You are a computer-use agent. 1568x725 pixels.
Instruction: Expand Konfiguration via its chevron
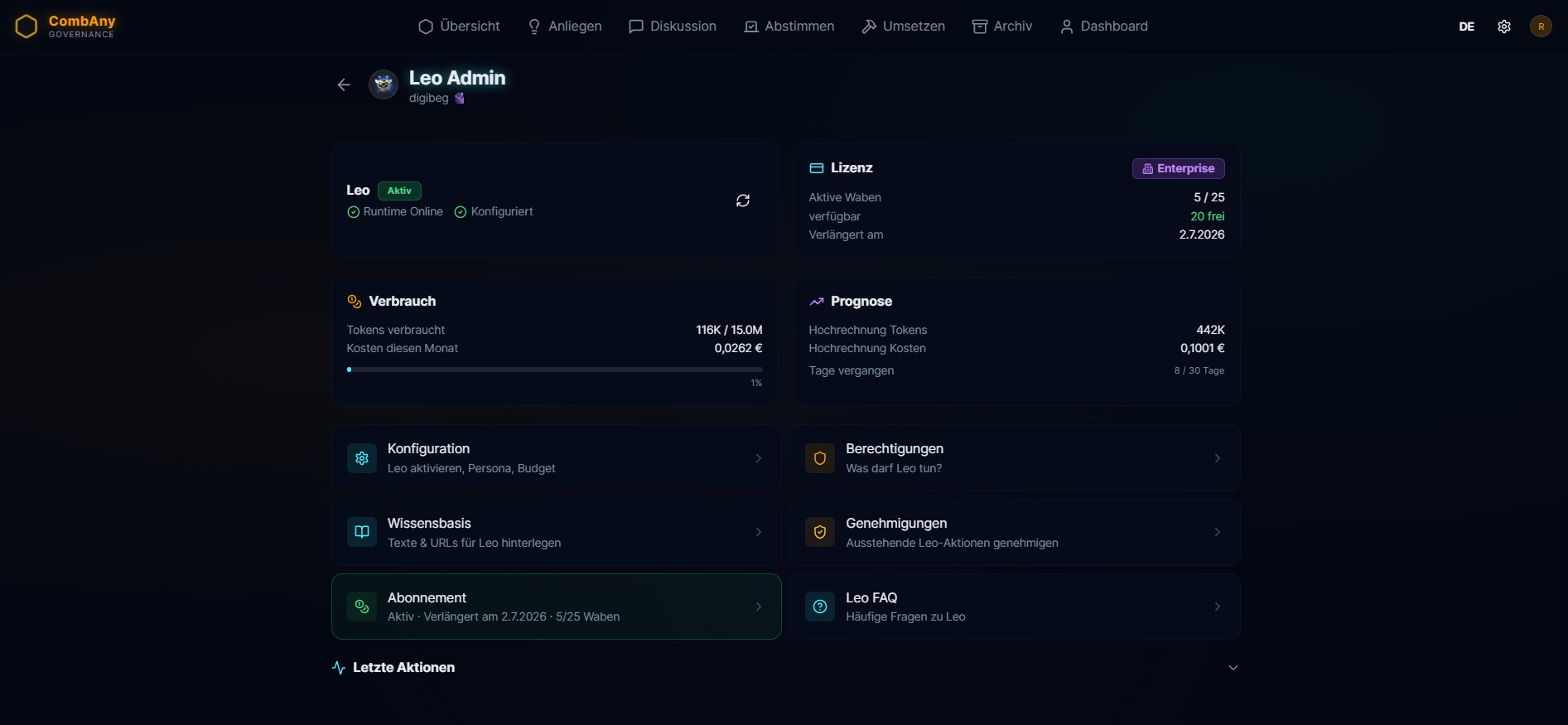[758, 458]
